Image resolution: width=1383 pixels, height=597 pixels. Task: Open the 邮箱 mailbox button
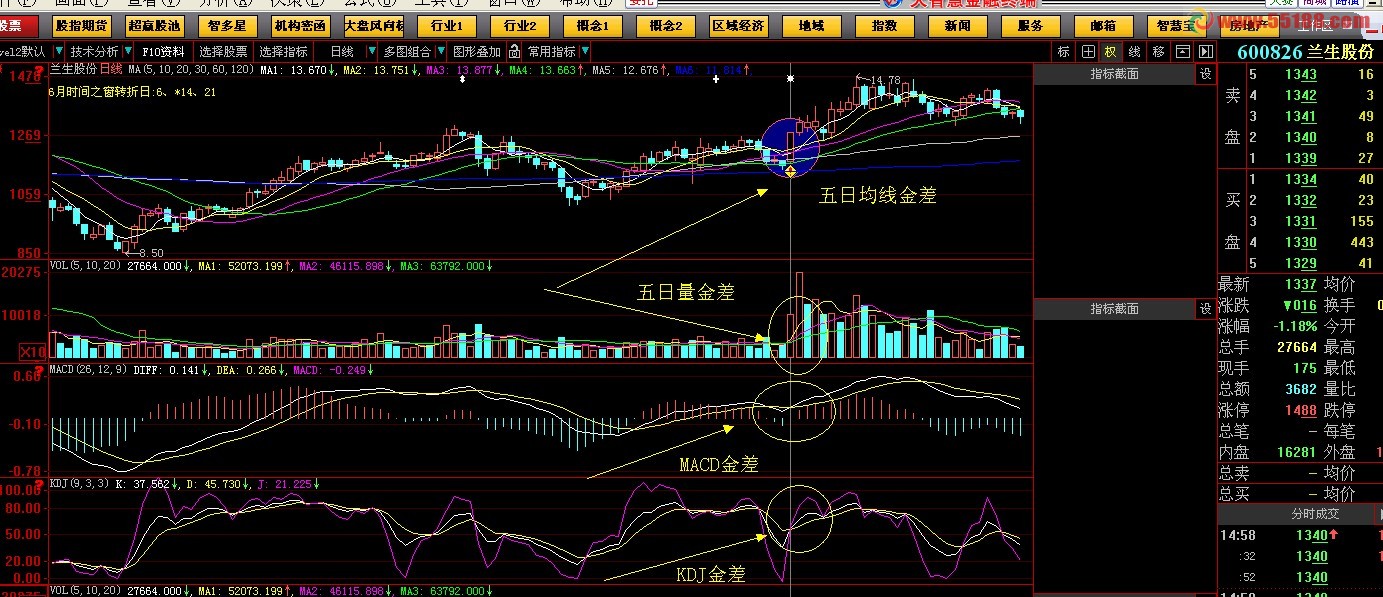tap(1103, 25)
